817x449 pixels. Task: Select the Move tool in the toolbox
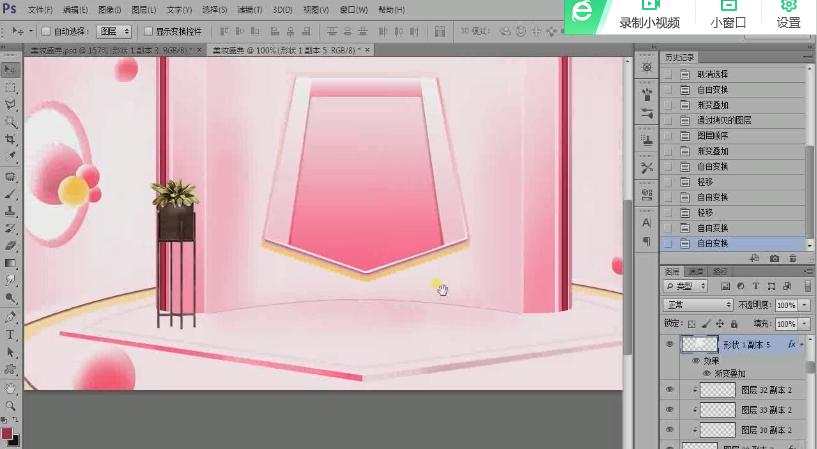[x=11, y=69]
